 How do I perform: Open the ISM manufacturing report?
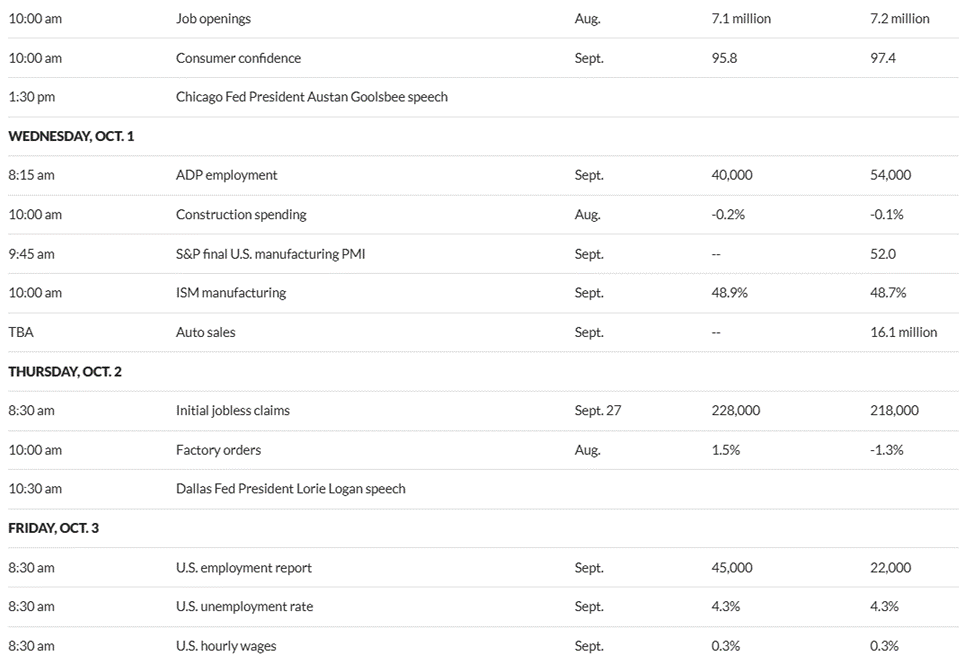(x=231, y=293)
